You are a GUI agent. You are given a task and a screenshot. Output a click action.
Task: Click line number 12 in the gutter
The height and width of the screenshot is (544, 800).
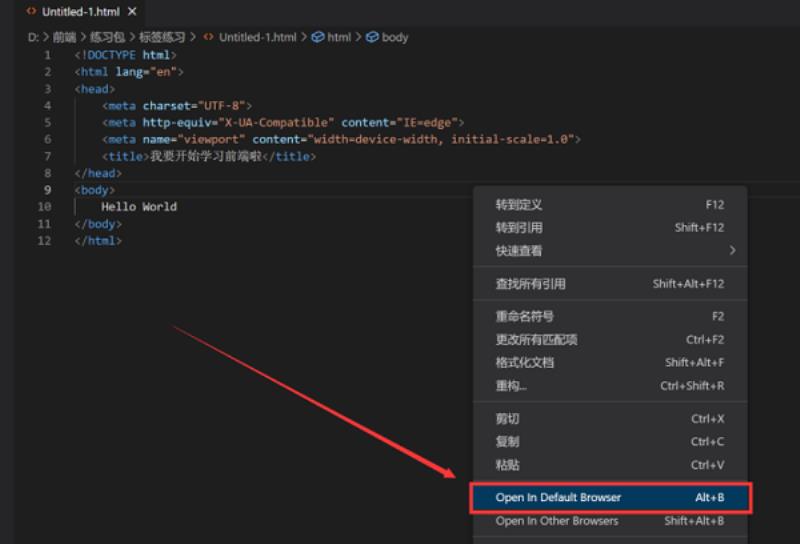[x=44, y=240]
